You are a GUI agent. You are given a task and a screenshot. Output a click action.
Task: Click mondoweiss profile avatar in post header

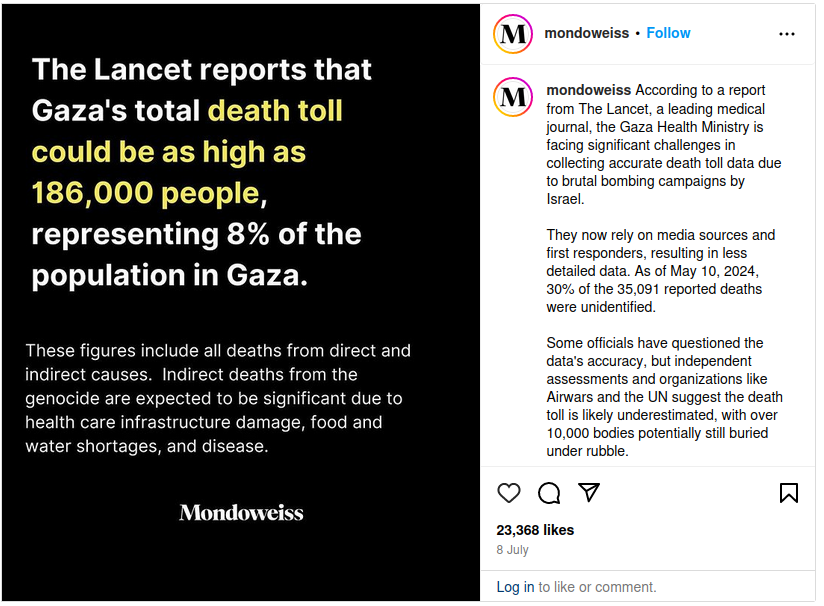(513, 34)
